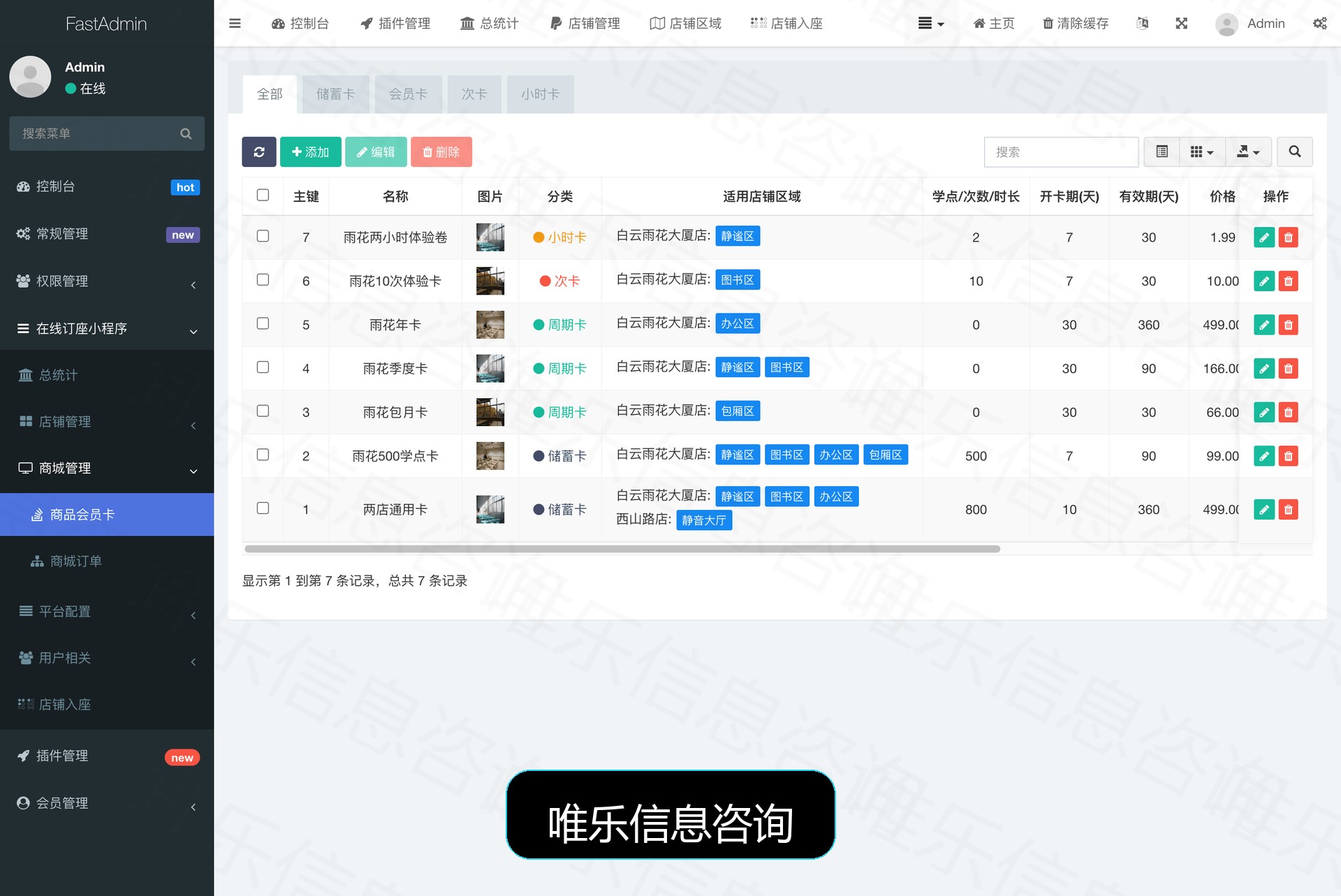Viewport: 1341px width, 896px height.
Task: Click the 主页 link in header
Action: (x=994, y=24)
